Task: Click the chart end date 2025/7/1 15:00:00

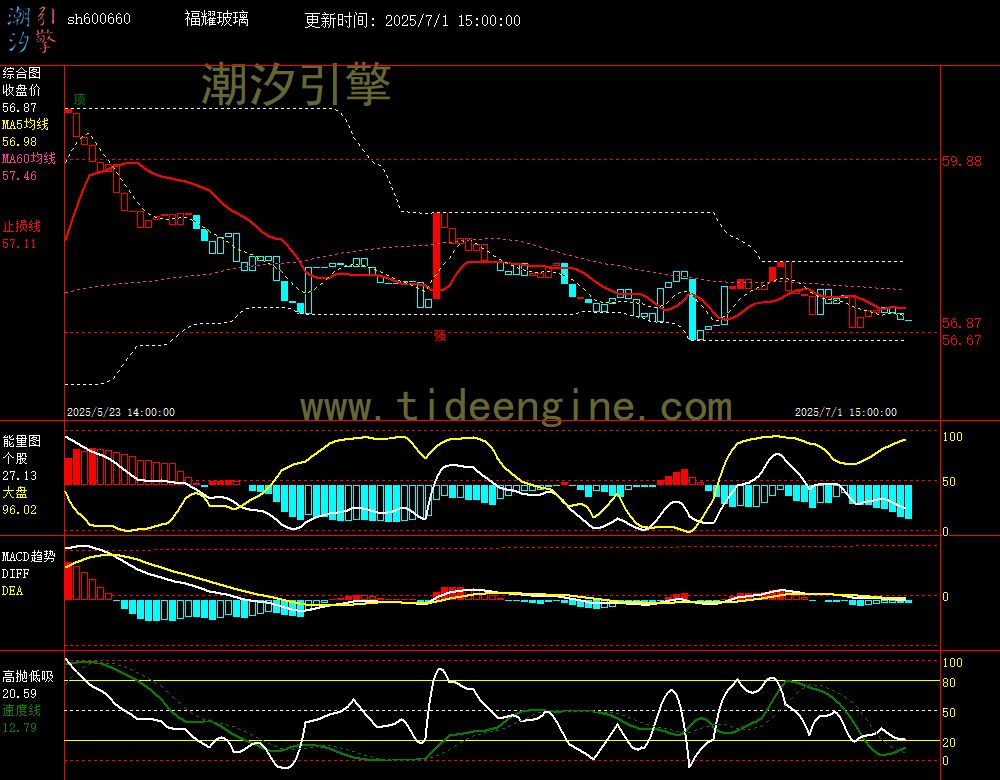Action: [x=846, y=413]
